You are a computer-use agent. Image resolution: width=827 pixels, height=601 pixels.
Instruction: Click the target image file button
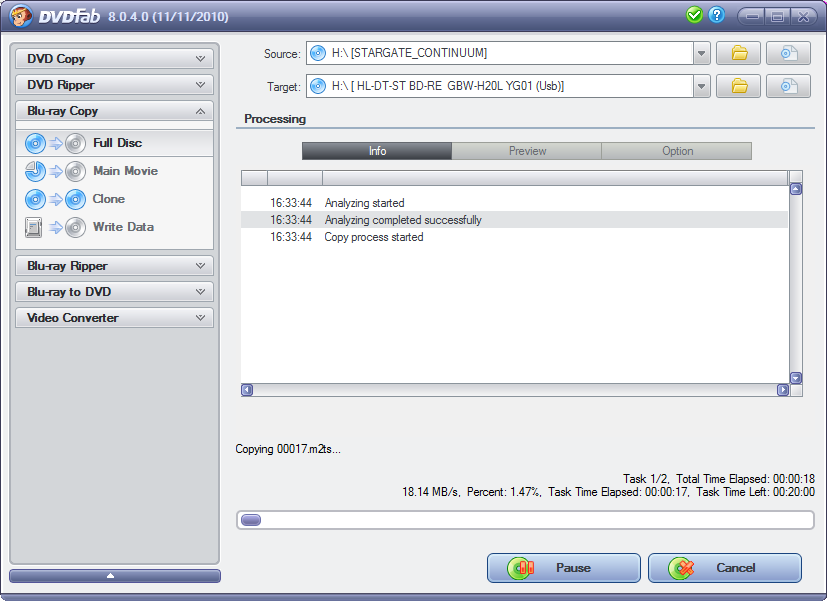[x=788, y=86]
